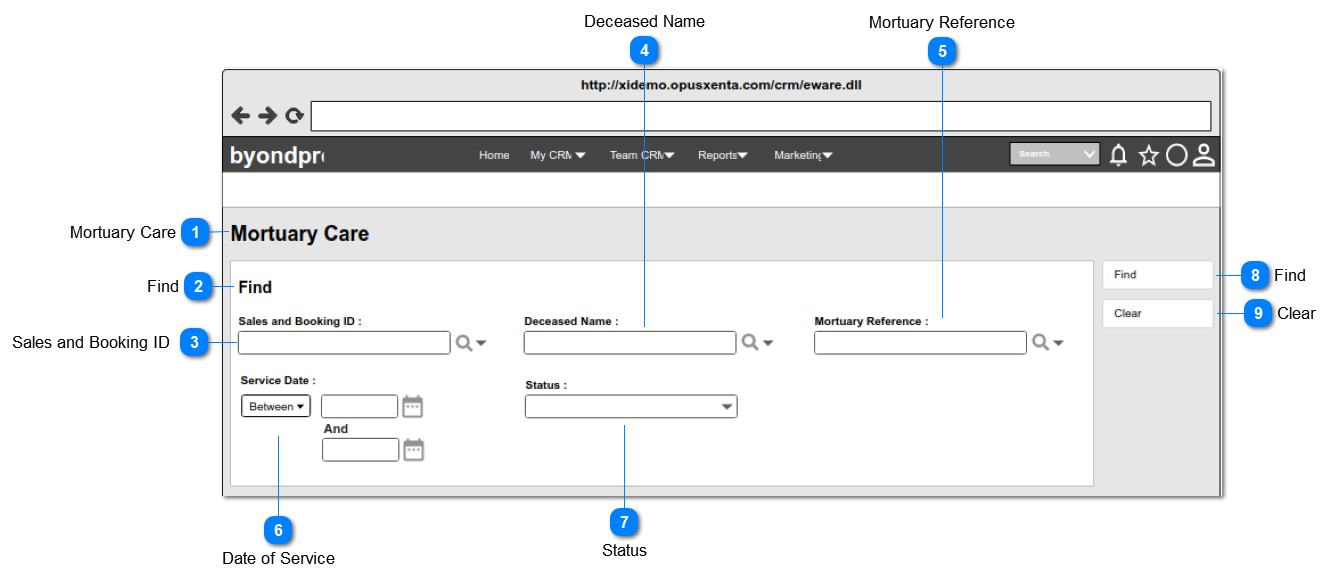
Task: Click the Find button on the right
Action: click(x=1158, y=275)
